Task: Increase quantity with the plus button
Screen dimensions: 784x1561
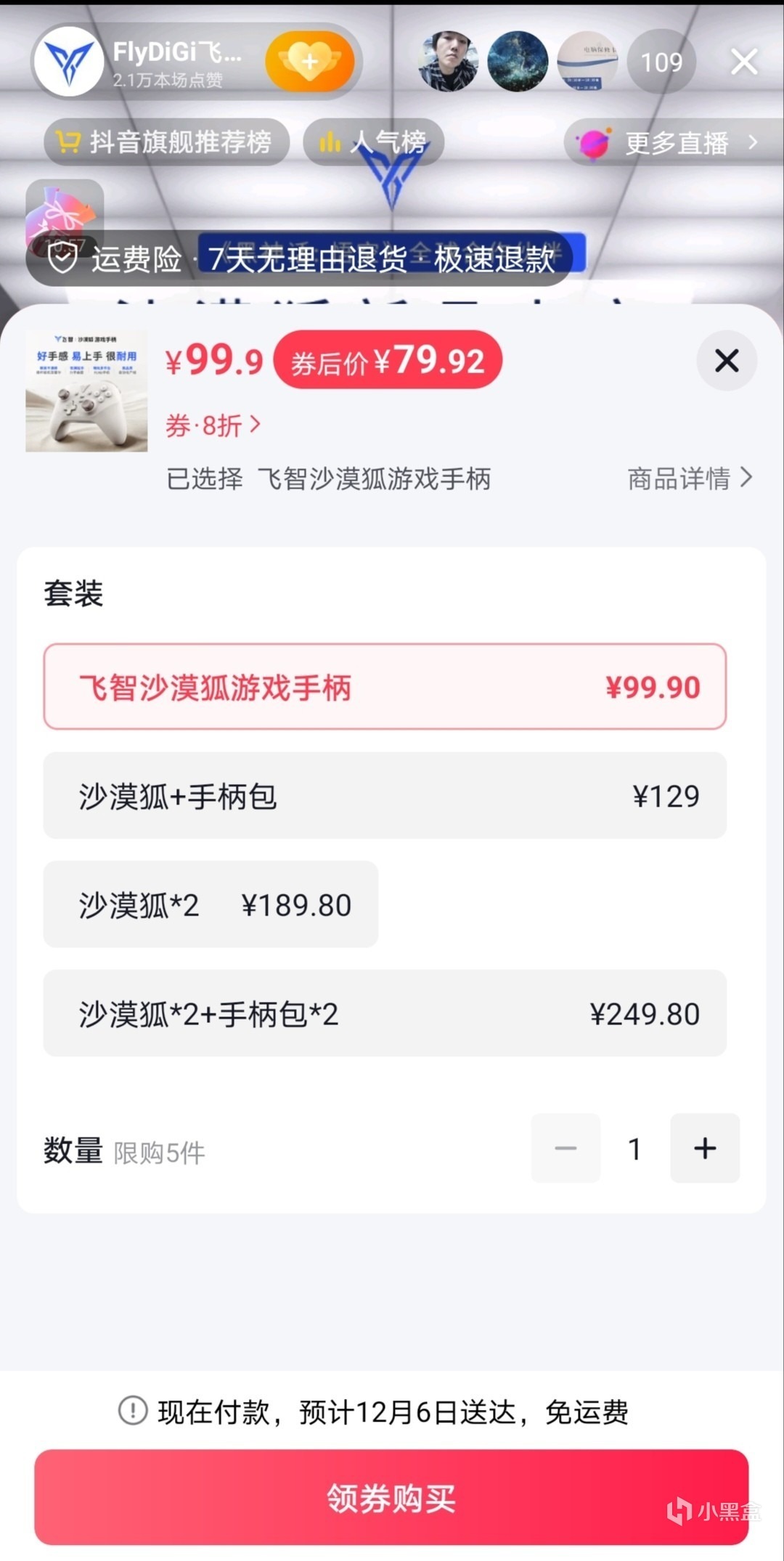Action: click(x=704, y=1148)
